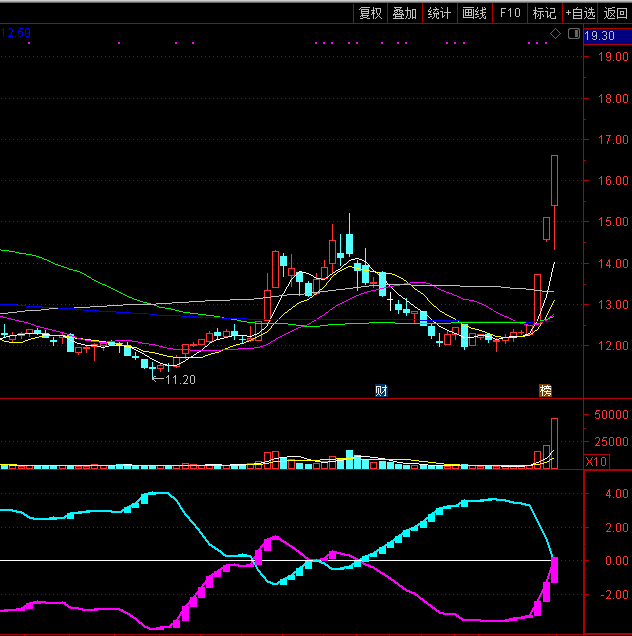This screenshot has width=632, height=636.
Task: Click the 叠加 overlay button
Action: [405, 13]
